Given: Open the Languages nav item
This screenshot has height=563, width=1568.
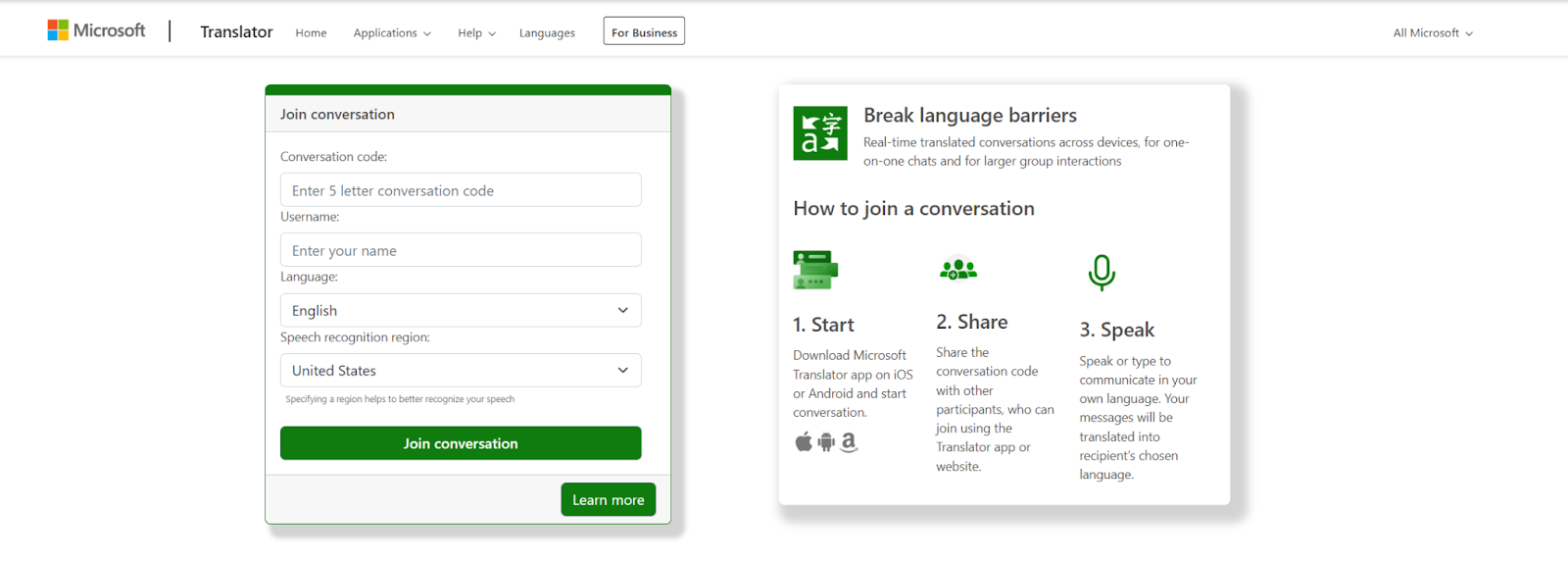Looking at the screenshot, I should (547, 33).
